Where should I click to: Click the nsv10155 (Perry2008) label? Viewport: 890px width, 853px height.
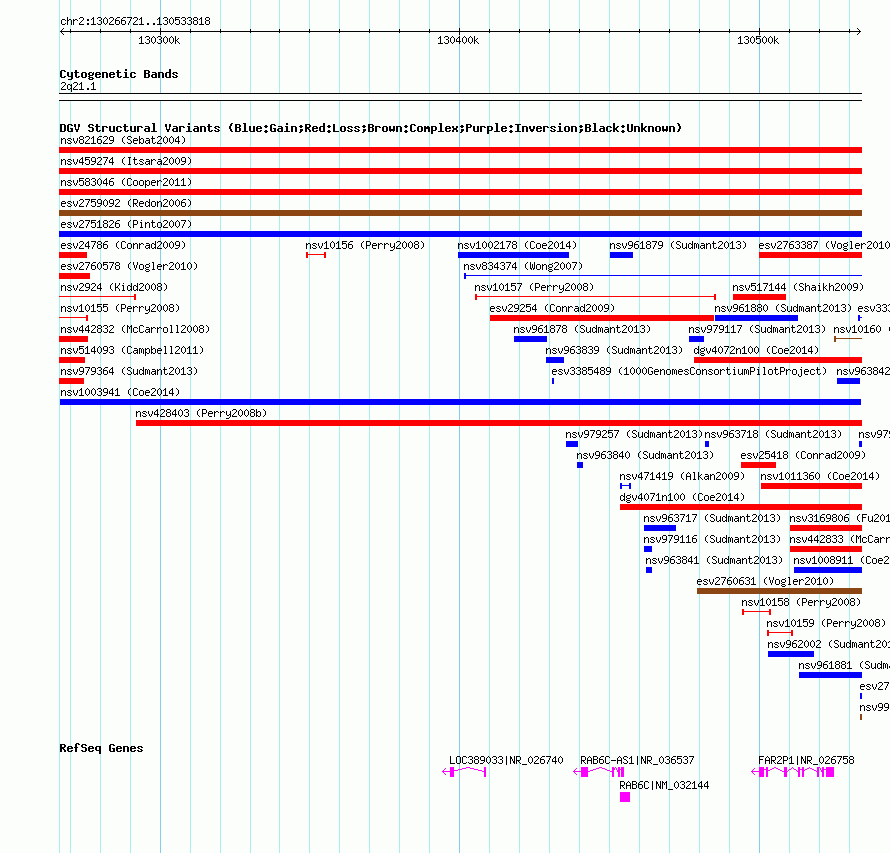[120, 308]
